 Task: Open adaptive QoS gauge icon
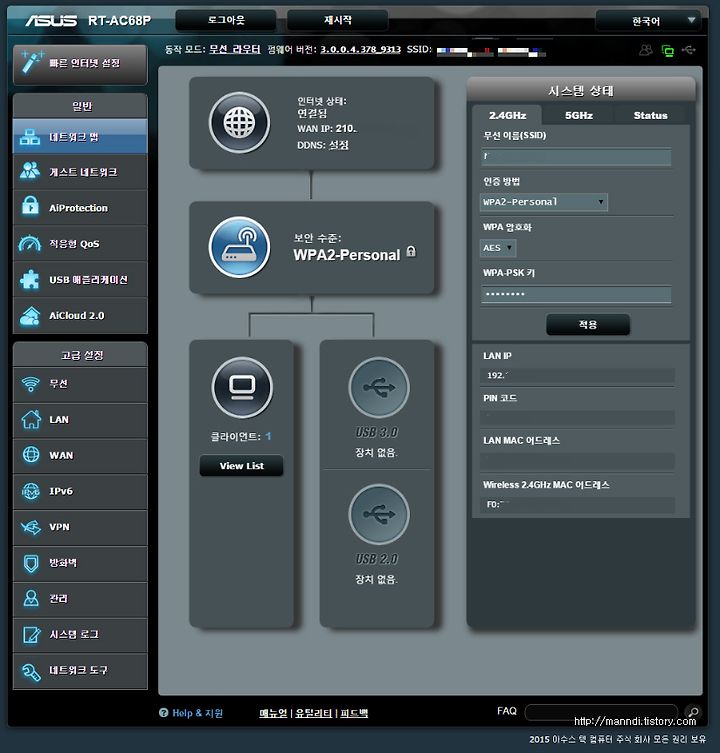(x=30, y=243)
